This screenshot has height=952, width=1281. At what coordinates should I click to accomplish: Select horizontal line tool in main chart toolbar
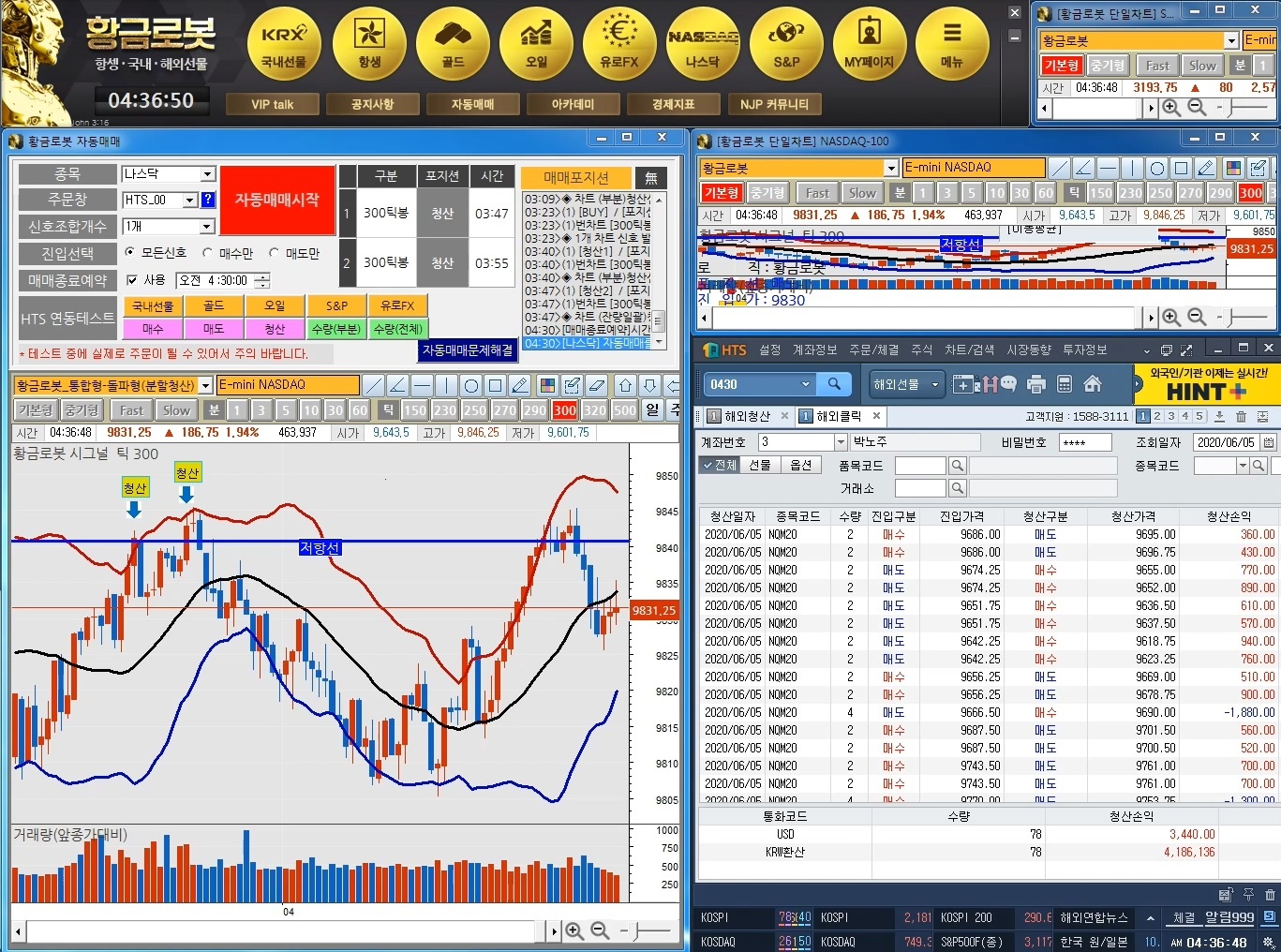click(422, 385)
